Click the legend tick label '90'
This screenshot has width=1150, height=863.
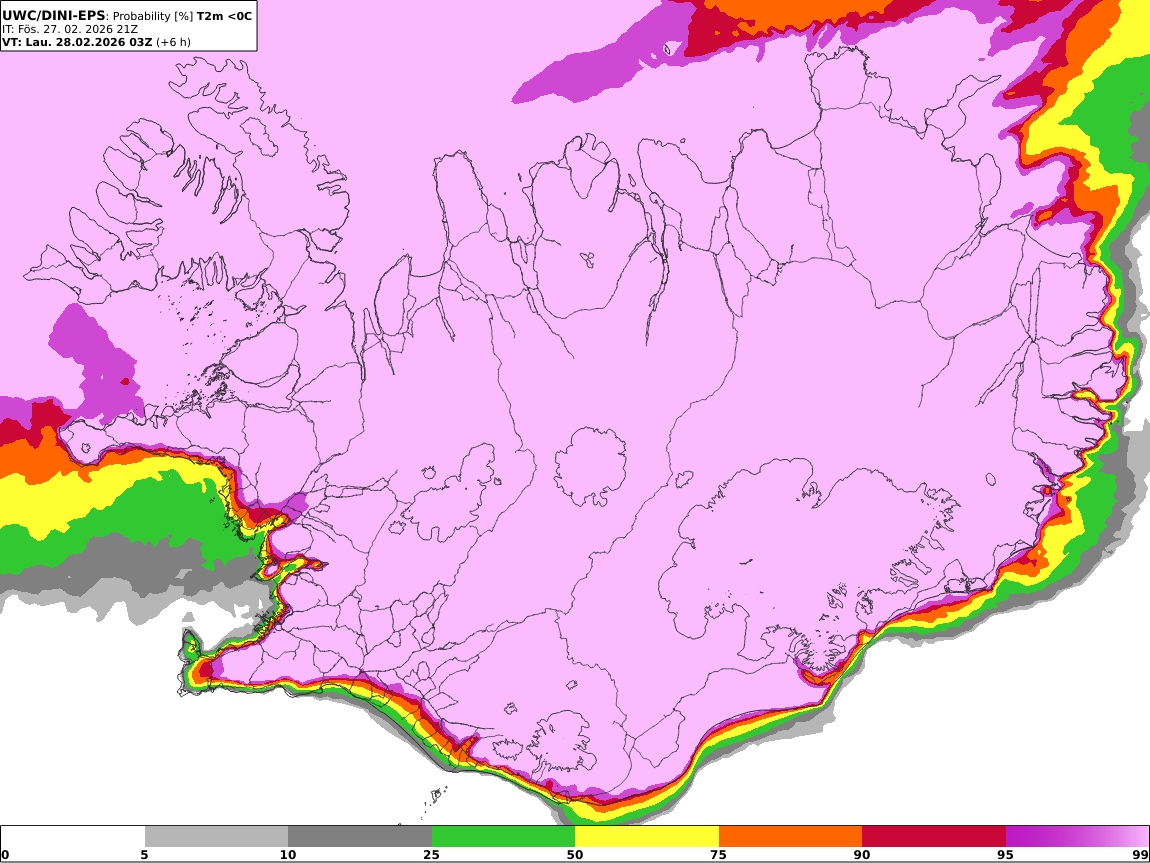coord(862,854)
